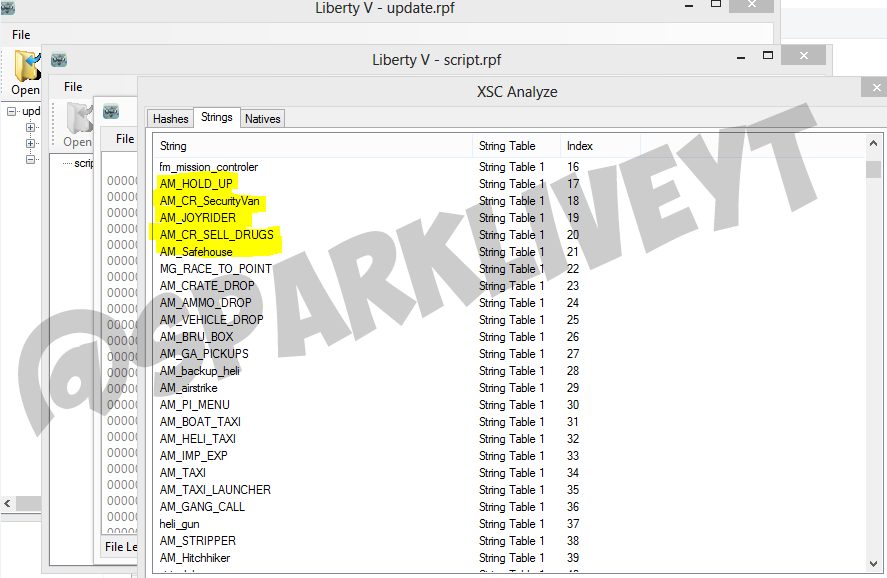Select the AM_airstrike string row

click(509, 387)
